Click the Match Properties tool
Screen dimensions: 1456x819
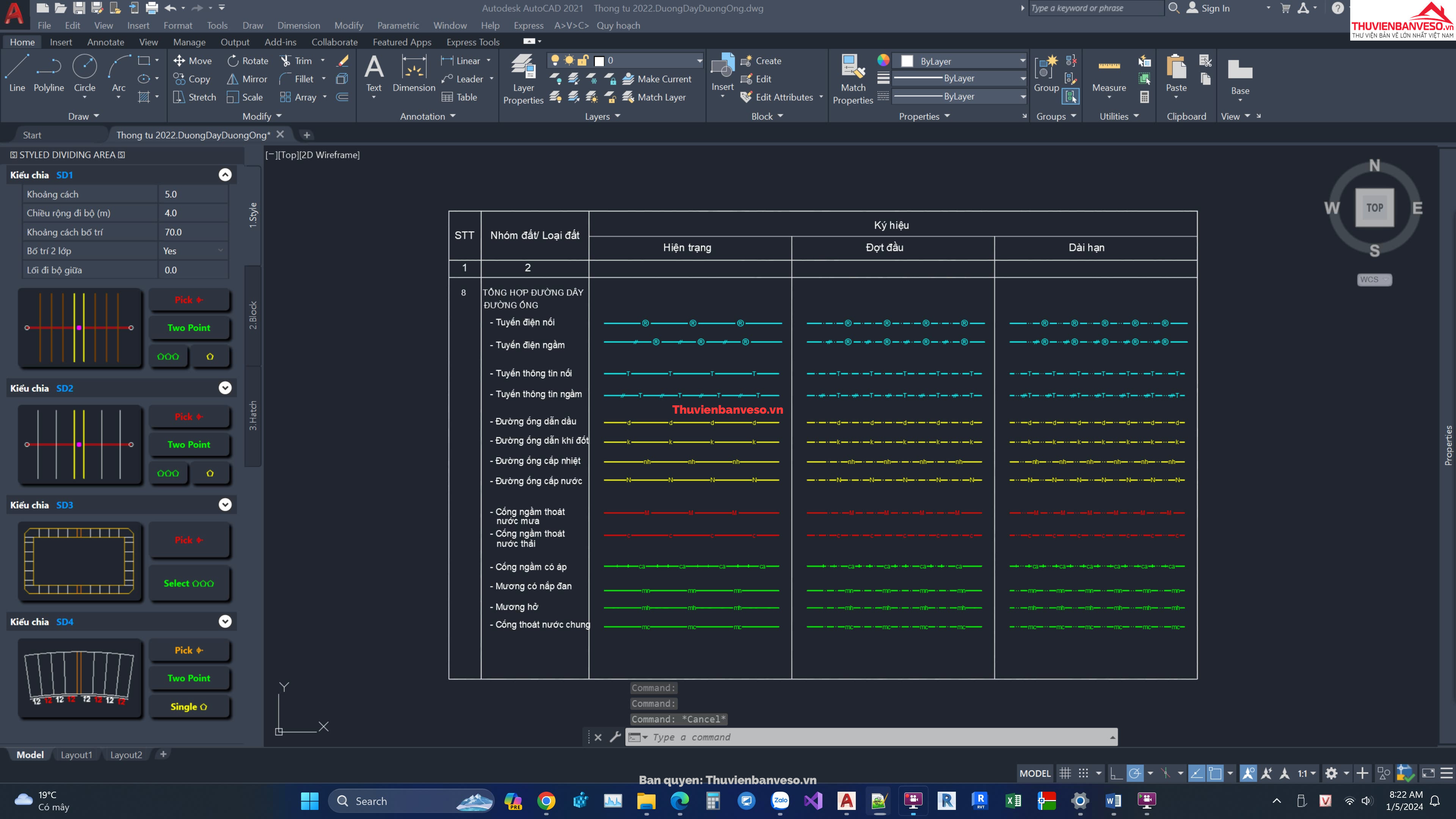[853, 79]
